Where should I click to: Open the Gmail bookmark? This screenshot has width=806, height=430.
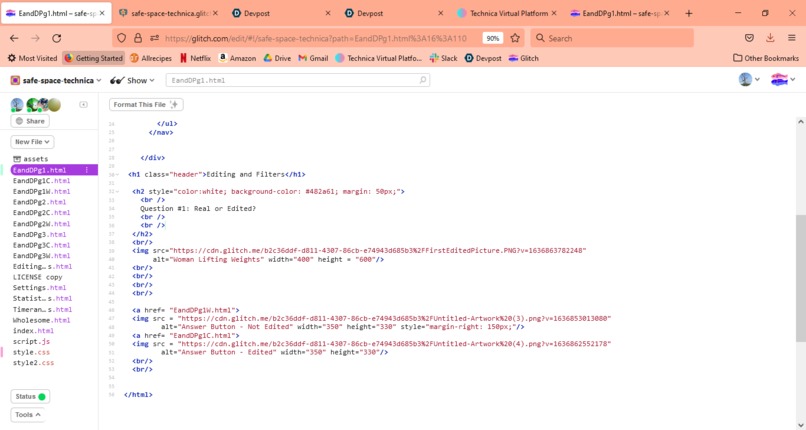[313, 58]
